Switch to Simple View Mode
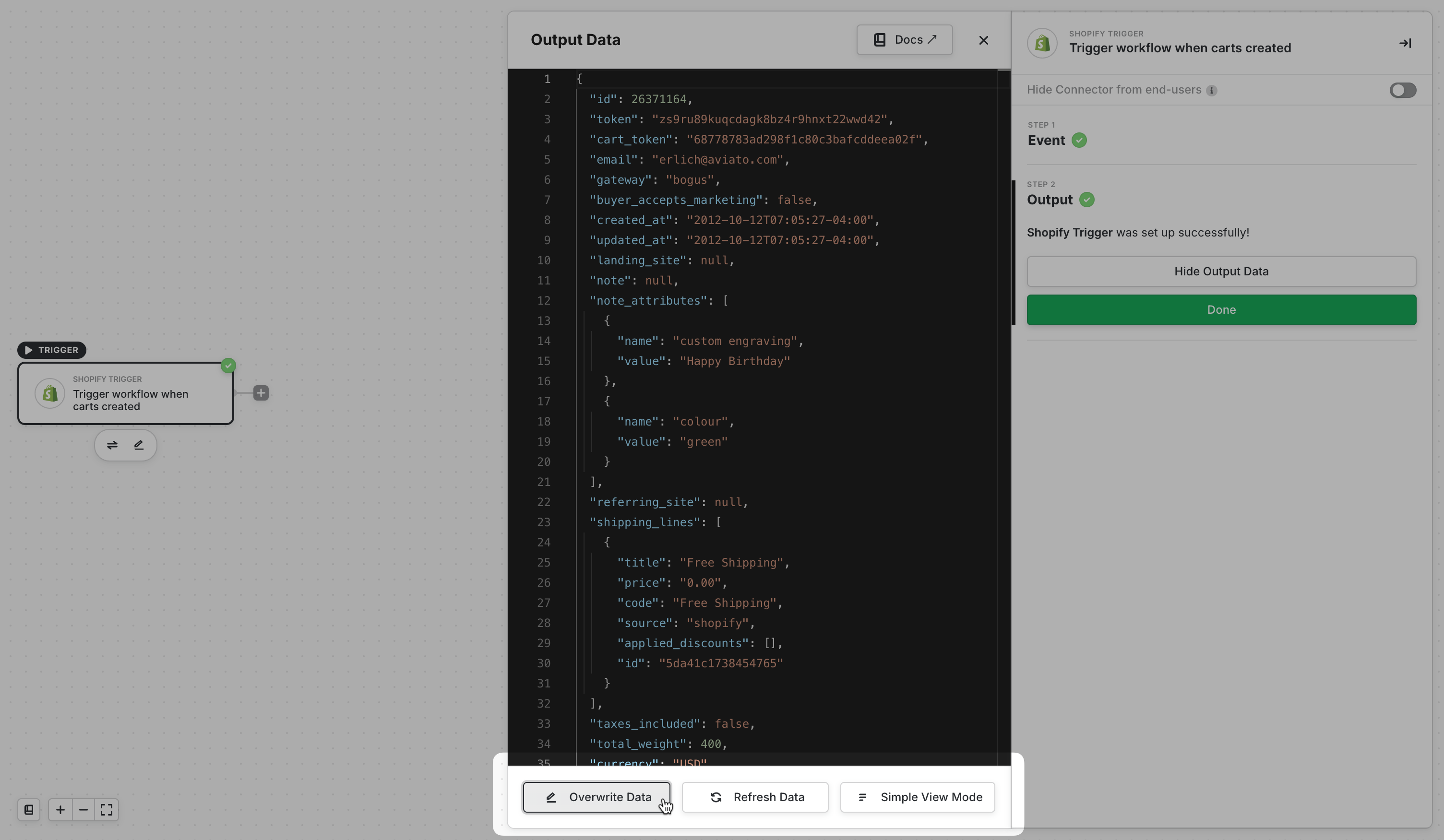 click(918, 797)
